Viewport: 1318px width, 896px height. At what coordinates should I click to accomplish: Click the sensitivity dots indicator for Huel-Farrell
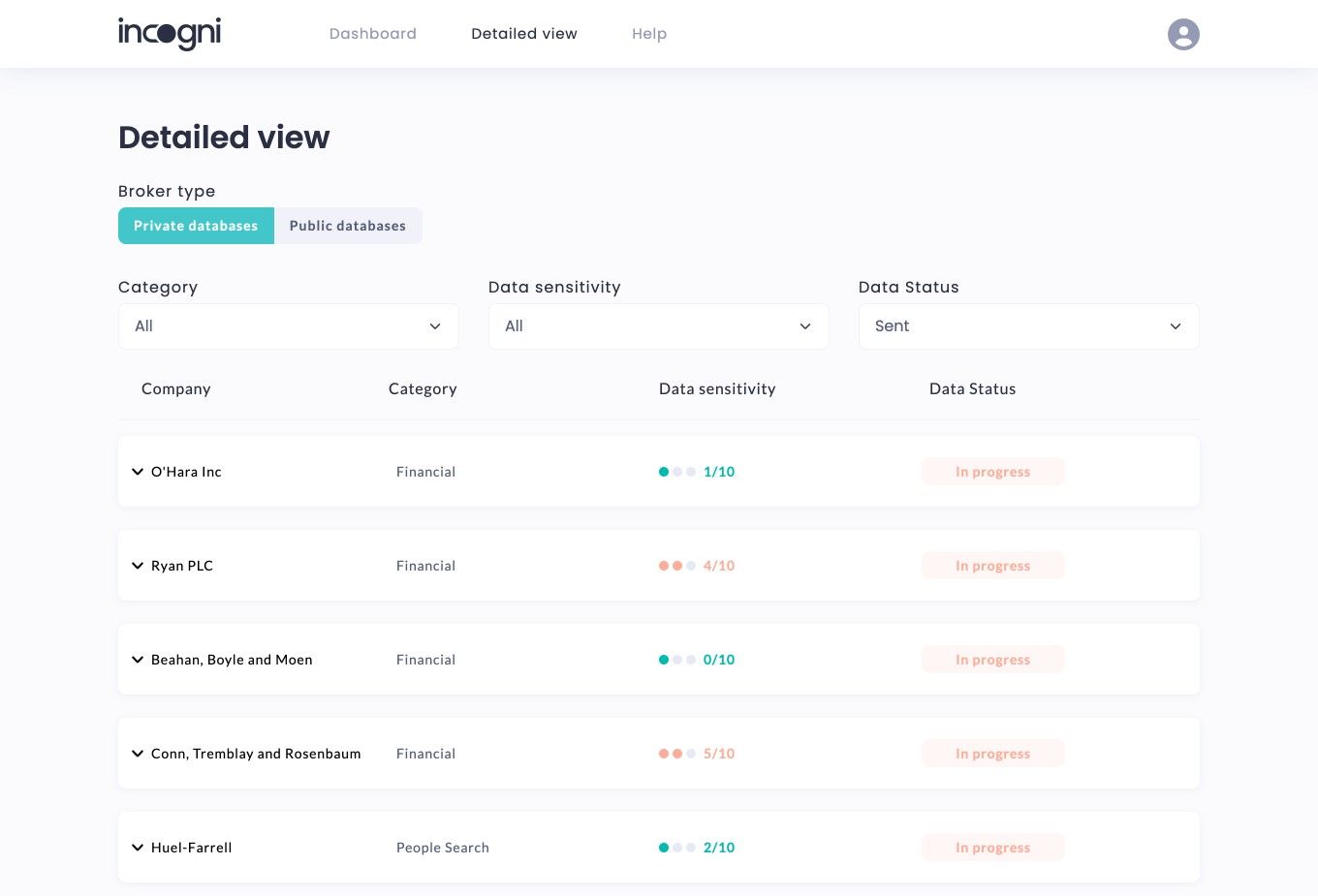pos(677,848)
